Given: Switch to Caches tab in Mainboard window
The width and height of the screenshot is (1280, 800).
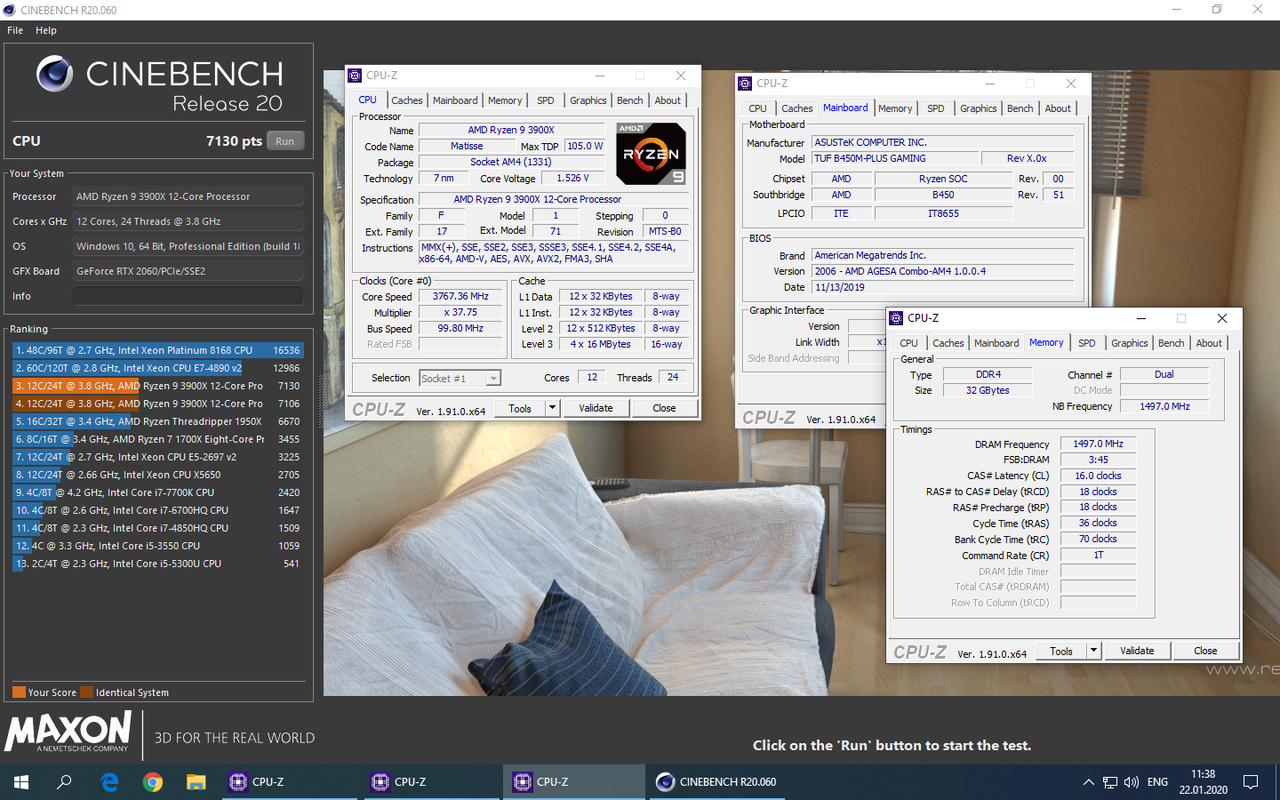Looking at the screenshot, I should coord(797,108).
